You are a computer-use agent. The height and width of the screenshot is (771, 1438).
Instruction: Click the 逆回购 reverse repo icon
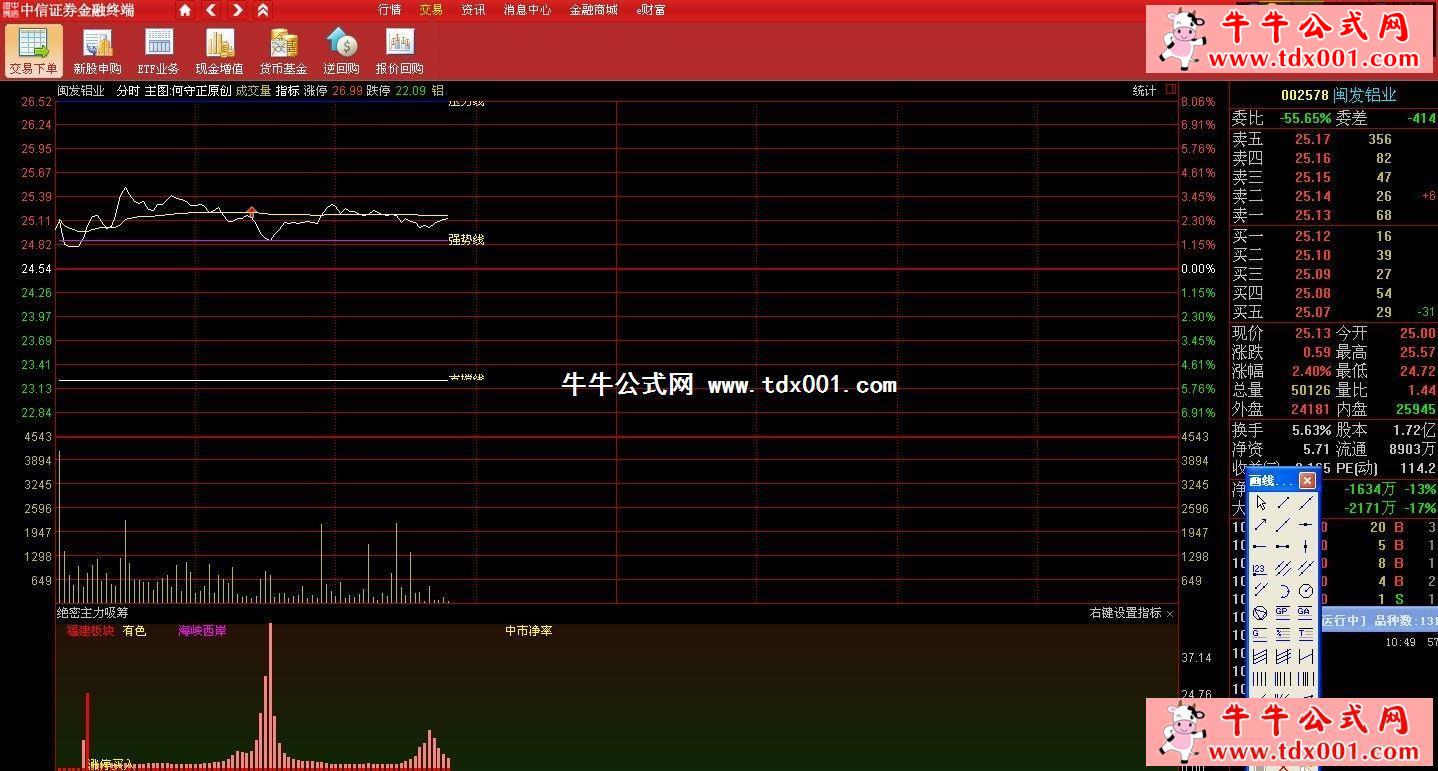coord(341,50)
